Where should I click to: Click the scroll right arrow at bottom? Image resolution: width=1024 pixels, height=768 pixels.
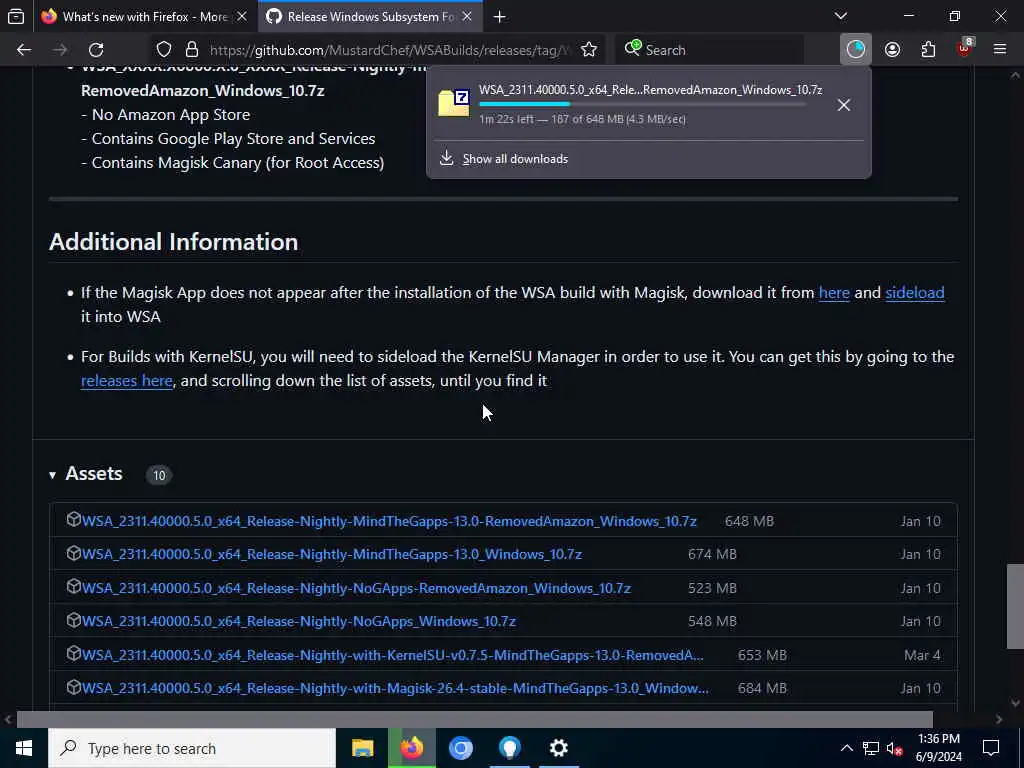pyautogui.click(x=999, y=719)
